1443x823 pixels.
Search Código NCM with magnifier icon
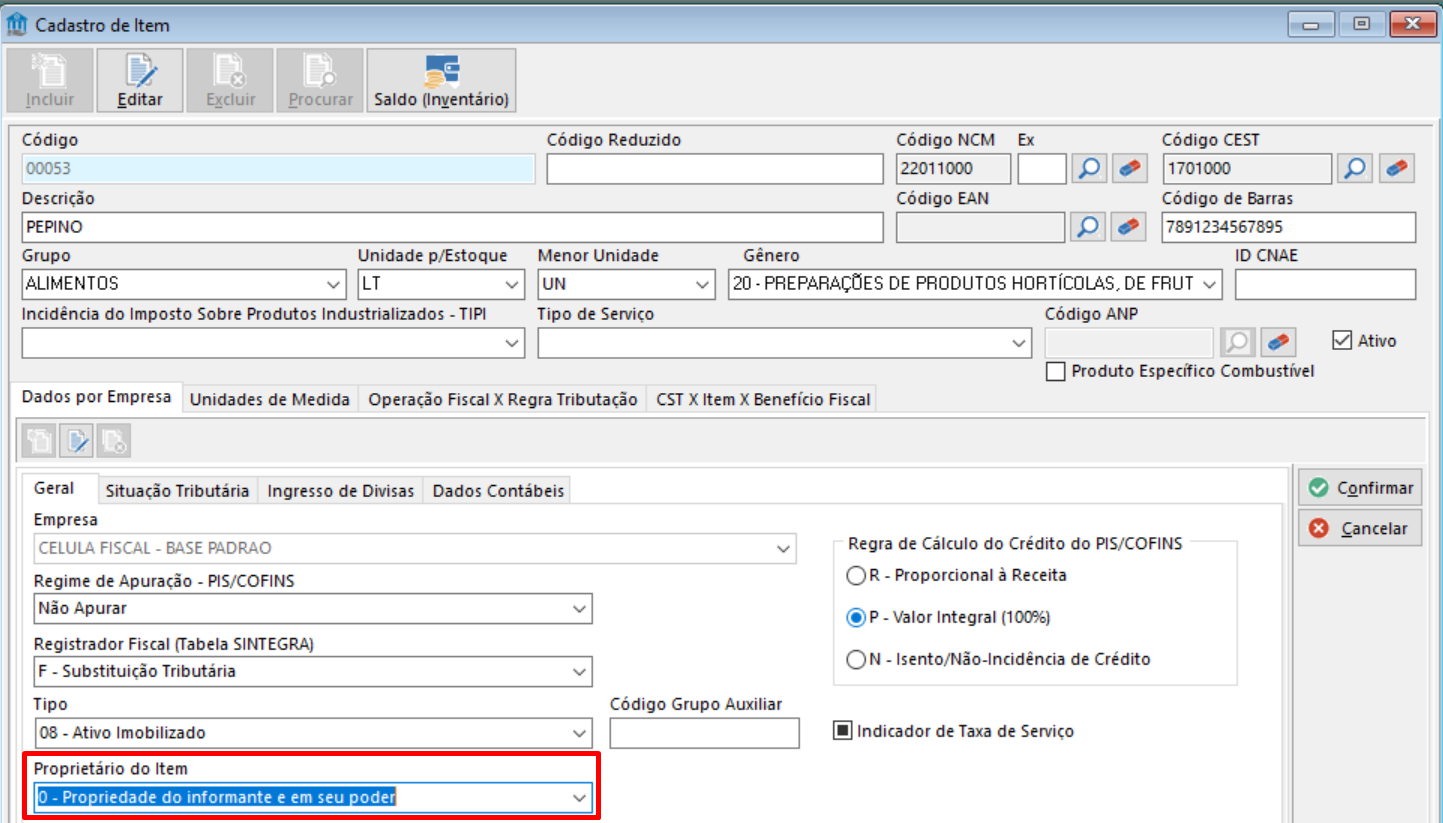pos(1089,169)
